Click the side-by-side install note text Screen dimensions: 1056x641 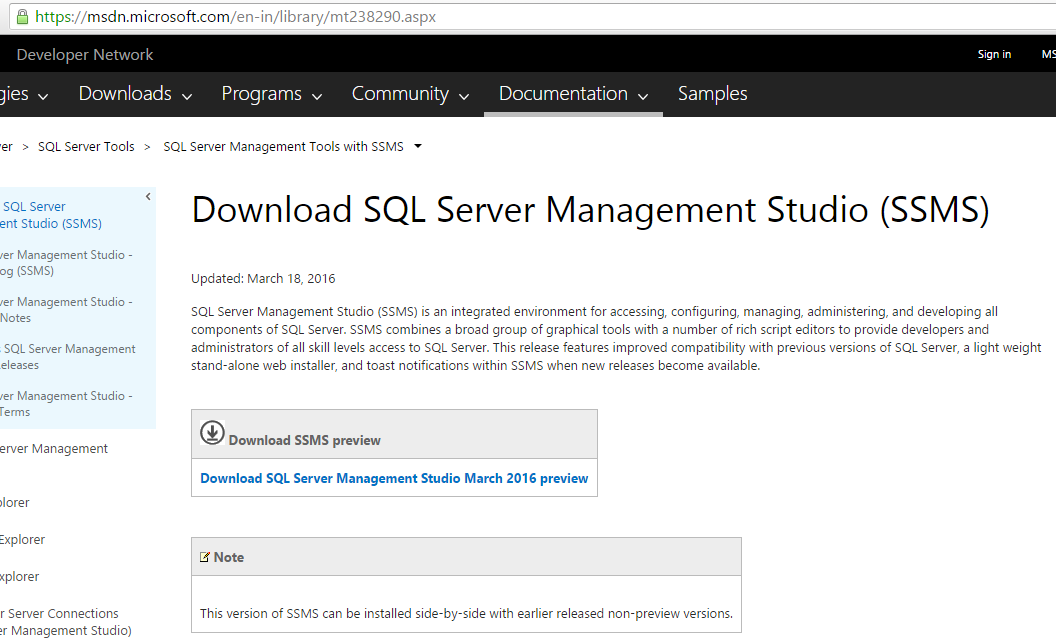click(466, 613)
